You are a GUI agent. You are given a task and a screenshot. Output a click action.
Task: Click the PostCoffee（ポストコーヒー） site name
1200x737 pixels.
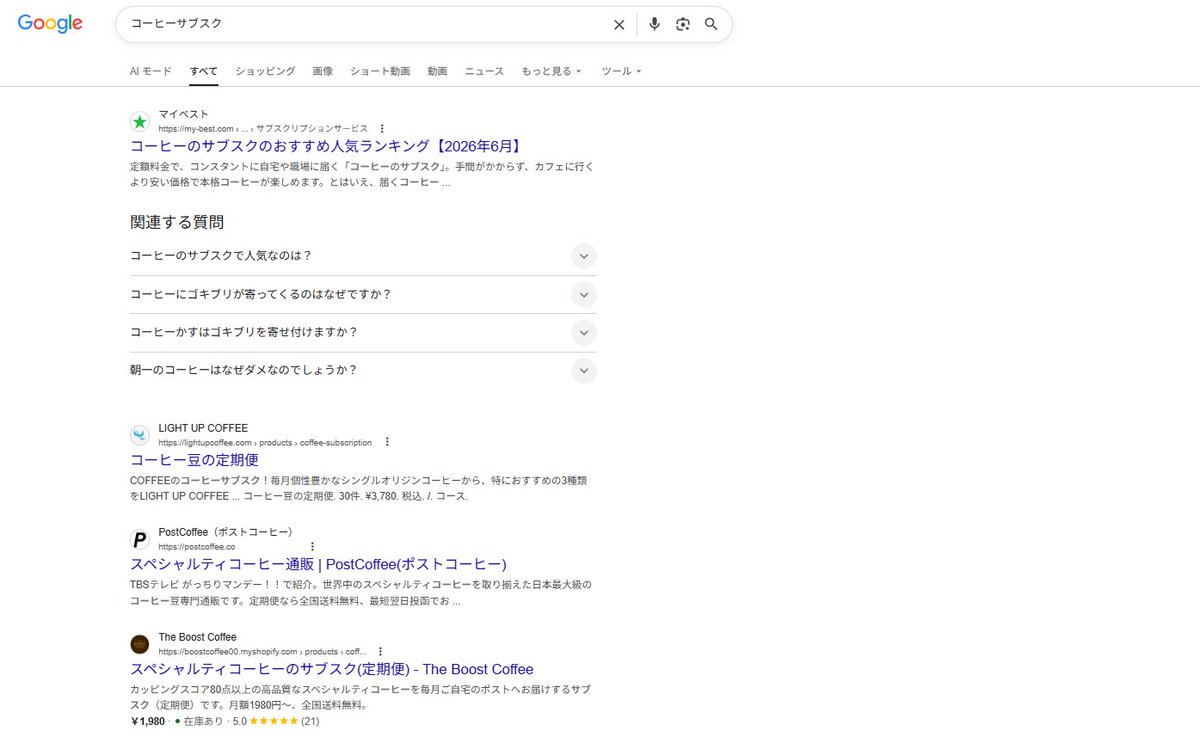[225, 532]
